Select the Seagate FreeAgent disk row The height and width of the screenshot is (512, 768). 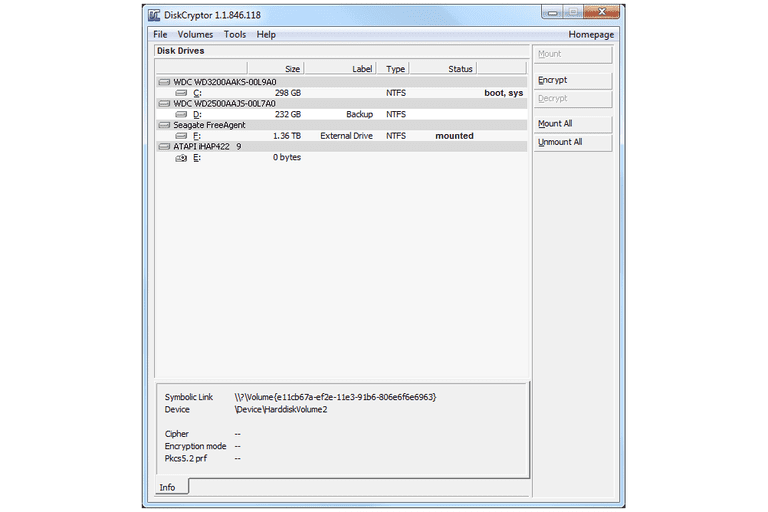341,125
